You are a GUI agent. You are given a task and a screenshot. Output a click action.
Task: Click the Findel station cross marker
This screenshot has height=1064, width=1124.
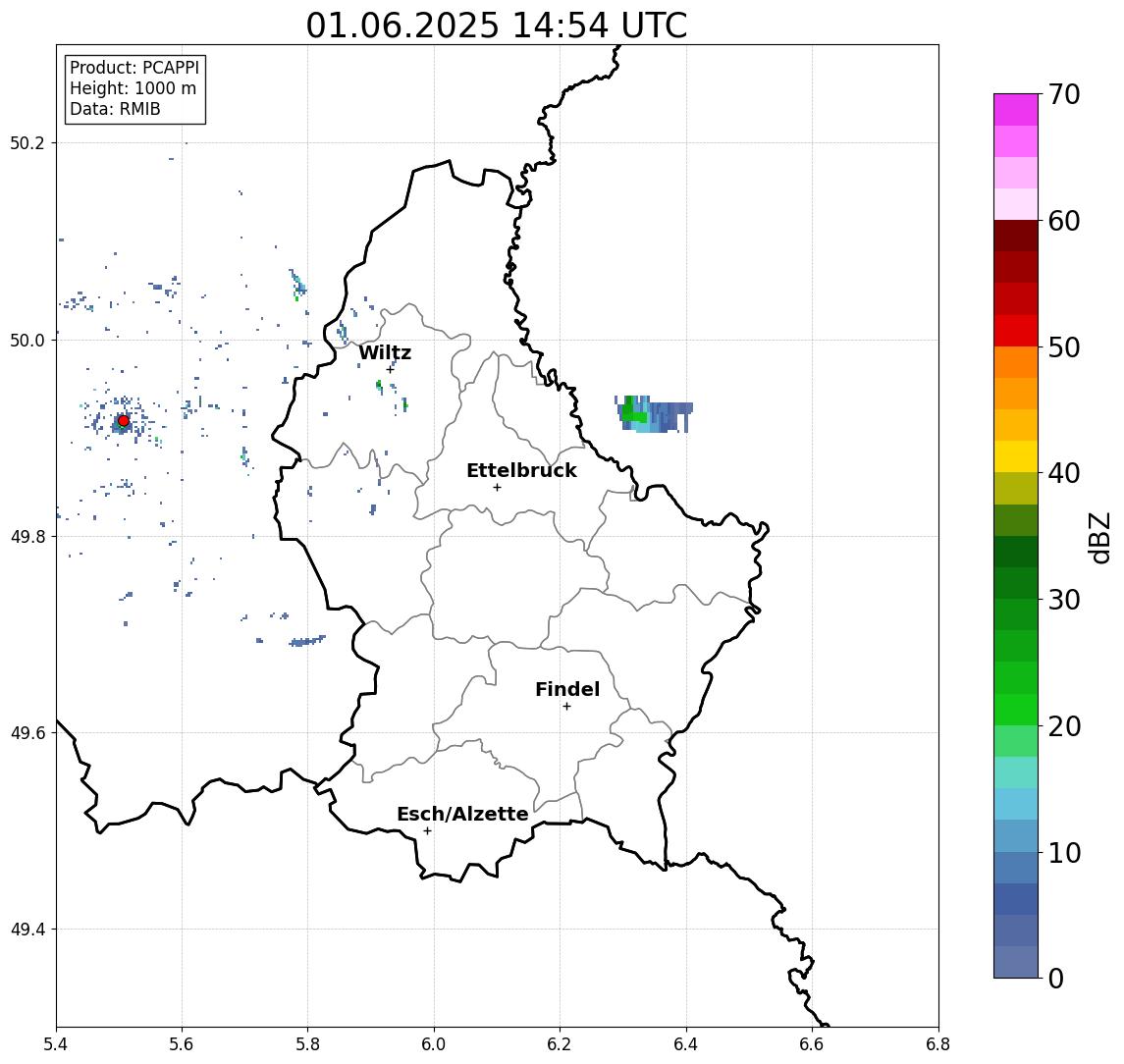pos(566,707)
